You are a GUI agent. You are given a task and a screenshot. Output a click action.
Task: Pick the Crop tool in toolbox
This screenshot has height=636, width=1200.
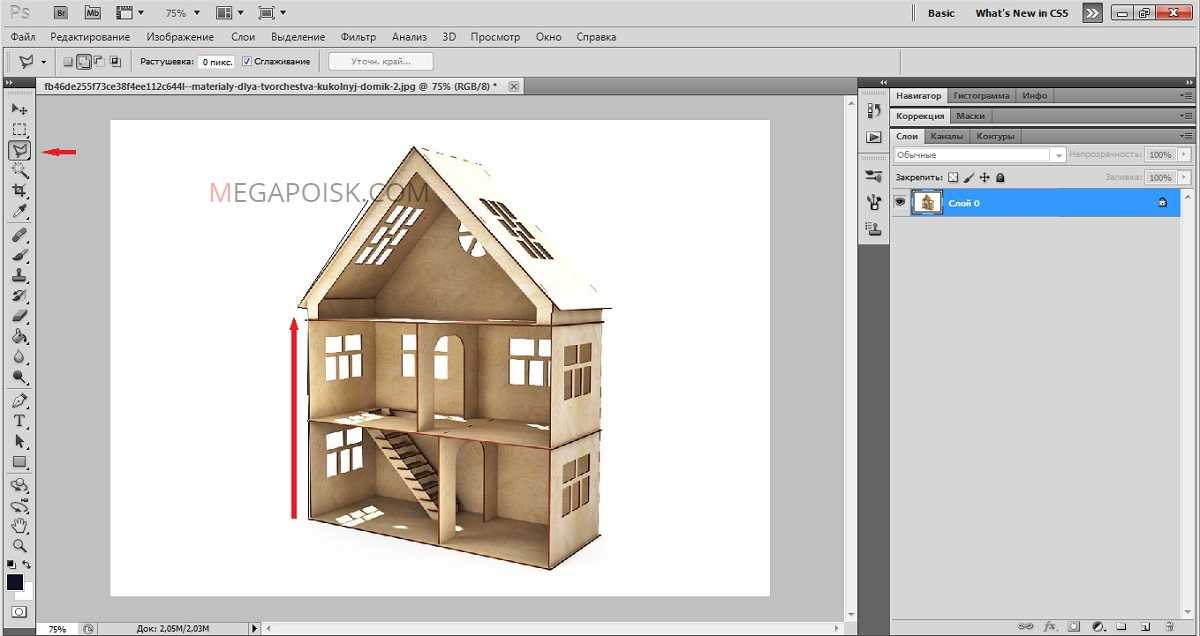click(x=19, y=191)
